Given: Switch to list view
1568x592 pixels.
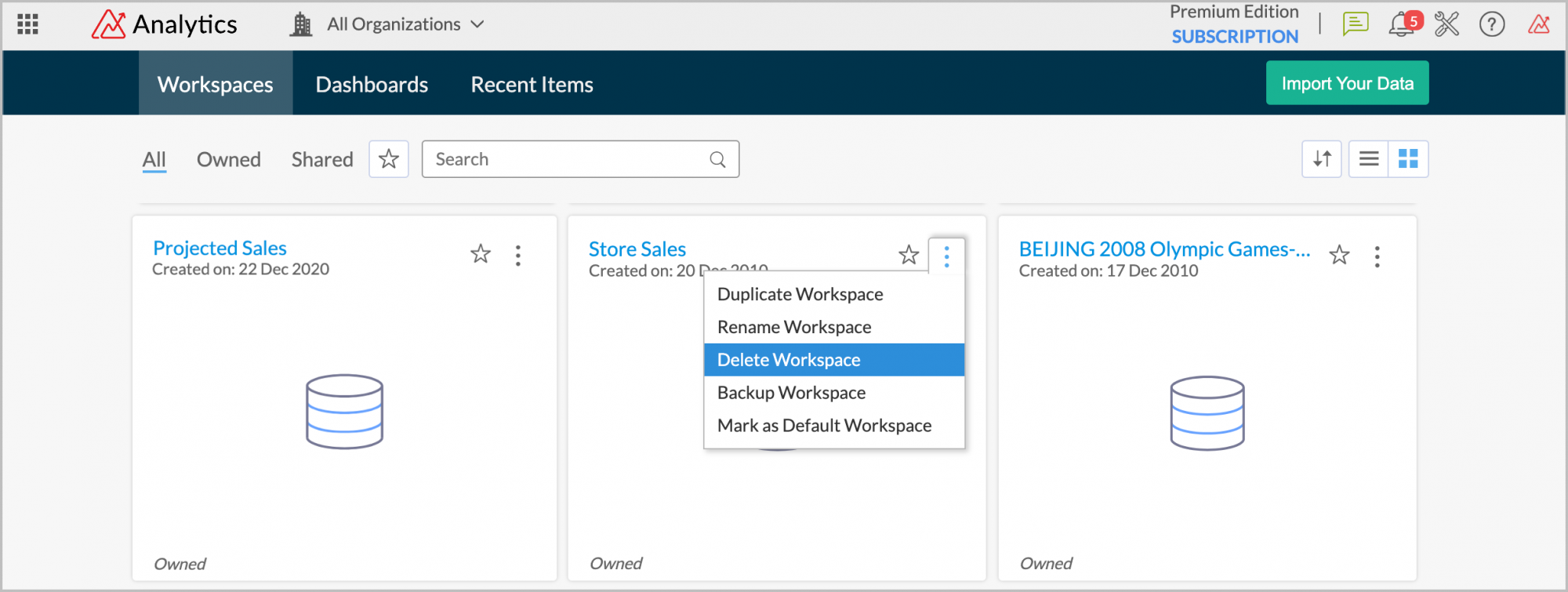Looking at the screenshot, I should pos(1369,159).
